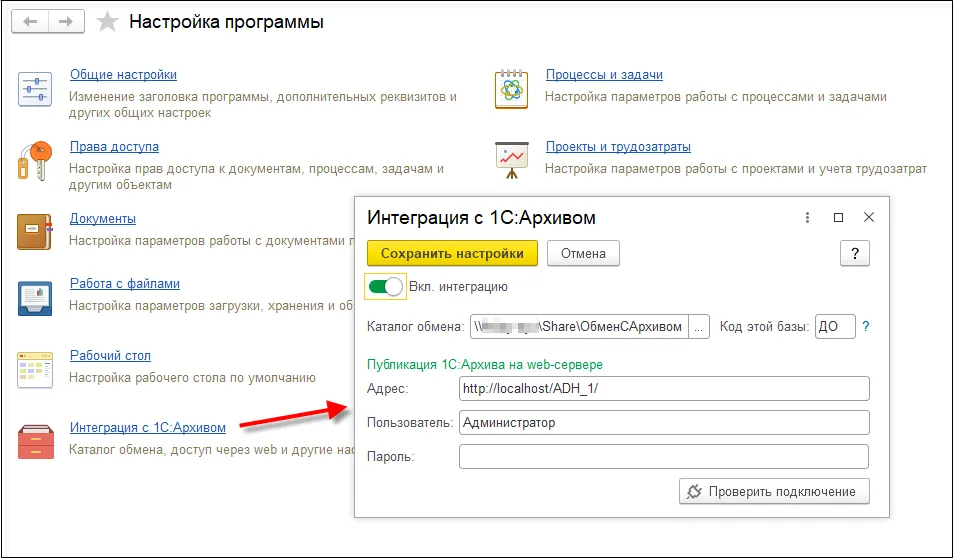Open Процессы и задачи link
This screenshot has width=953, height=558.
(604, 74)
